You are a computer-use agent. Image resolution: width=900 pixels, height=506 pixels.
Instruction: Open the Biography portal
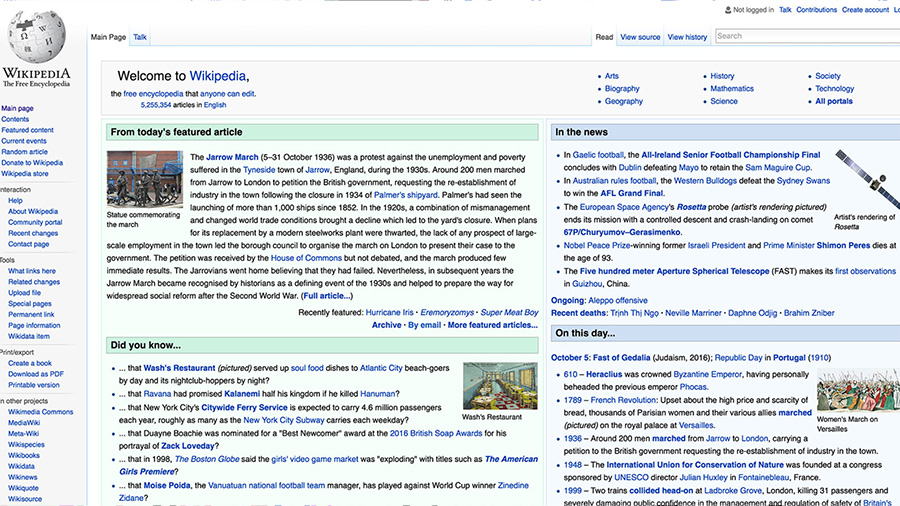(x=622, y=88)
